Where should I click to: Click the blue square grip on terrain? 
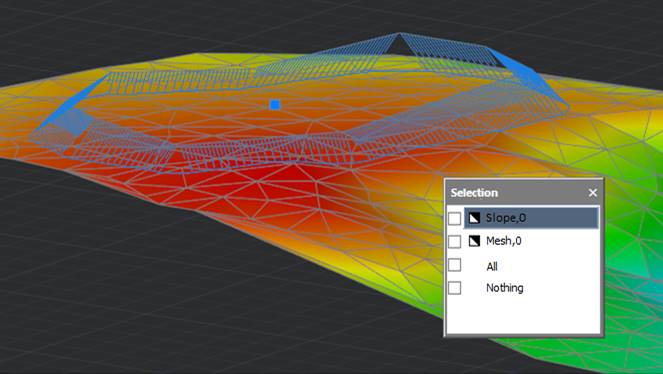click(275, 105)
